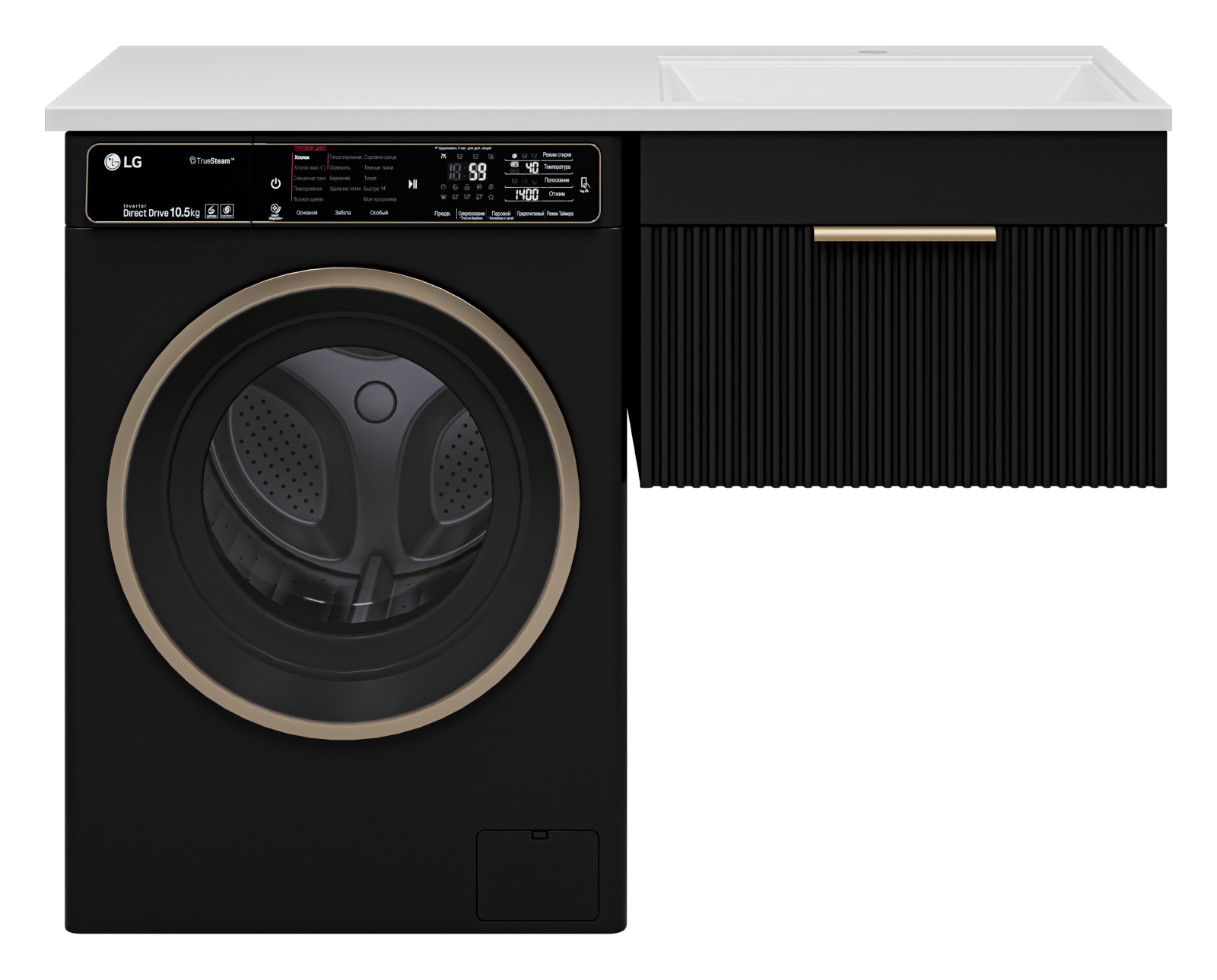Screen dimensions: 1217x980
Task: Tap the Smart Diagnosis icon
Action: click(x=275, y=211)
